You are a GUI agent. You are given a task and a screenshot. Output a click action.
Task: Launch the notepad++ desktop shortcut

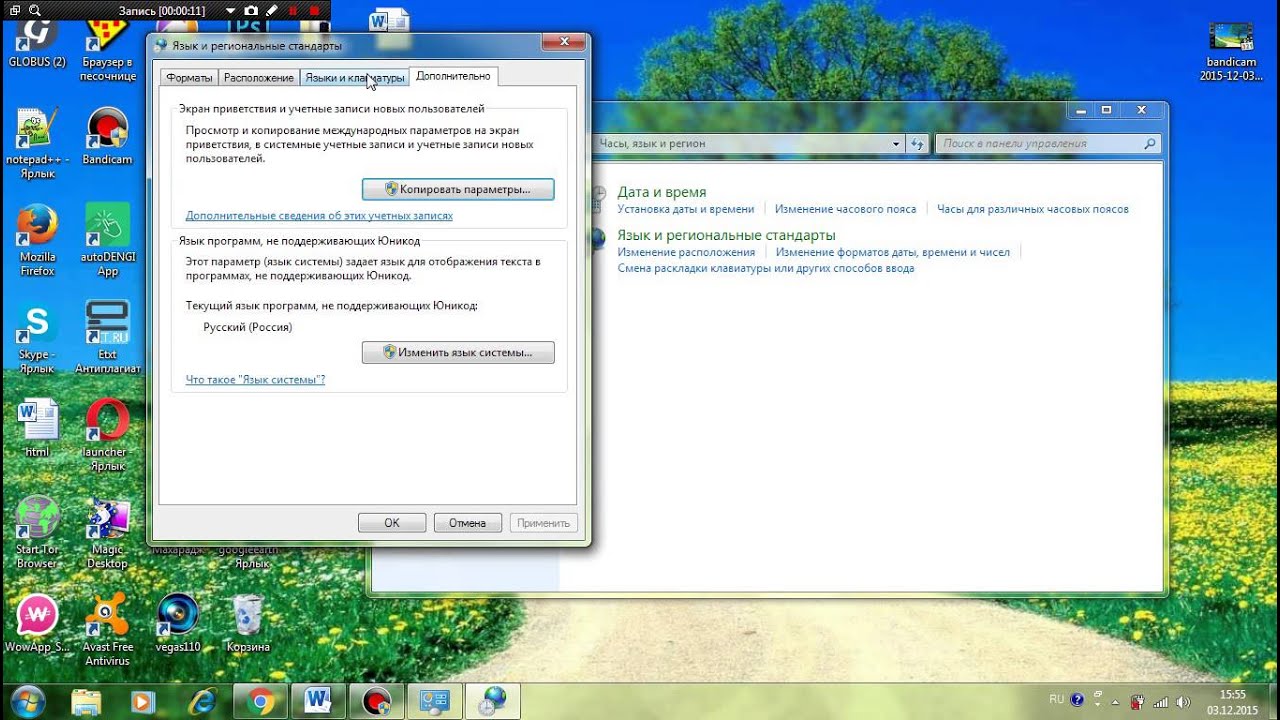point(37,144)
